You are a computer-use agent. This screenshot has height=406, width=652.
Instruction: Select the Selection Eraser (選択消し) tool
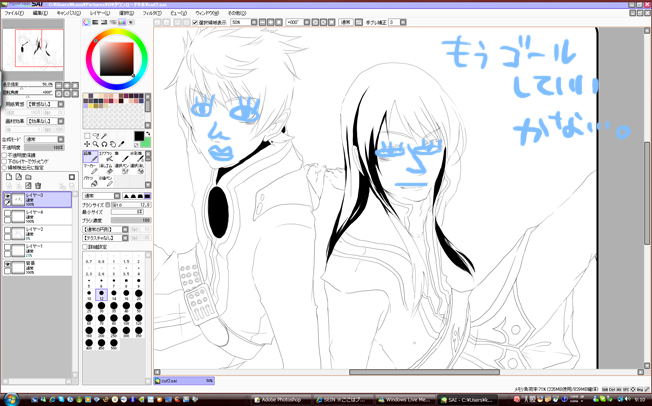pyautogui.click(x=136, y=168)
